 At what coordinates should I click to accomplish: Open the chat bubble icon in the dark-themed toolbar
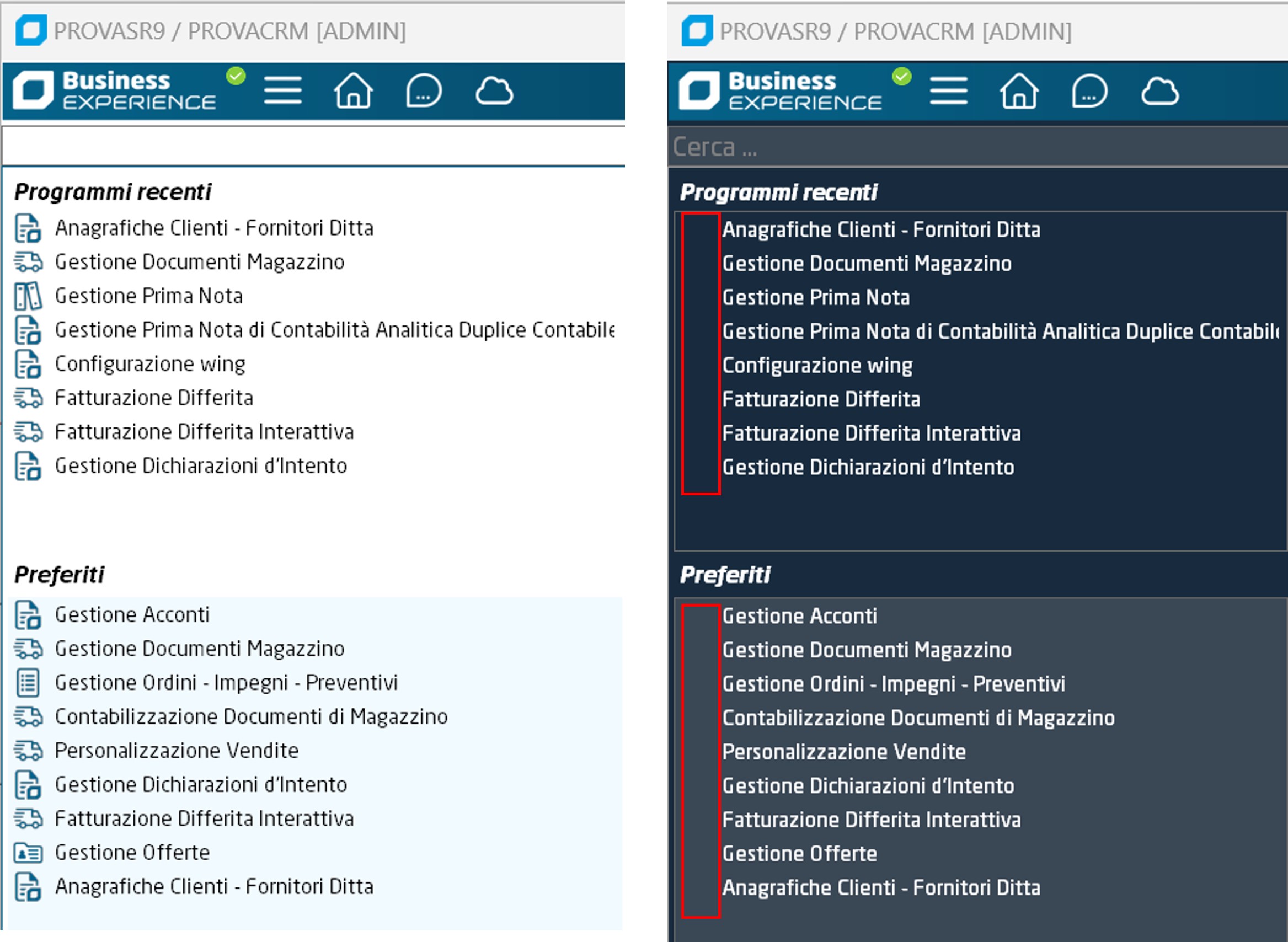point(1089,91)
